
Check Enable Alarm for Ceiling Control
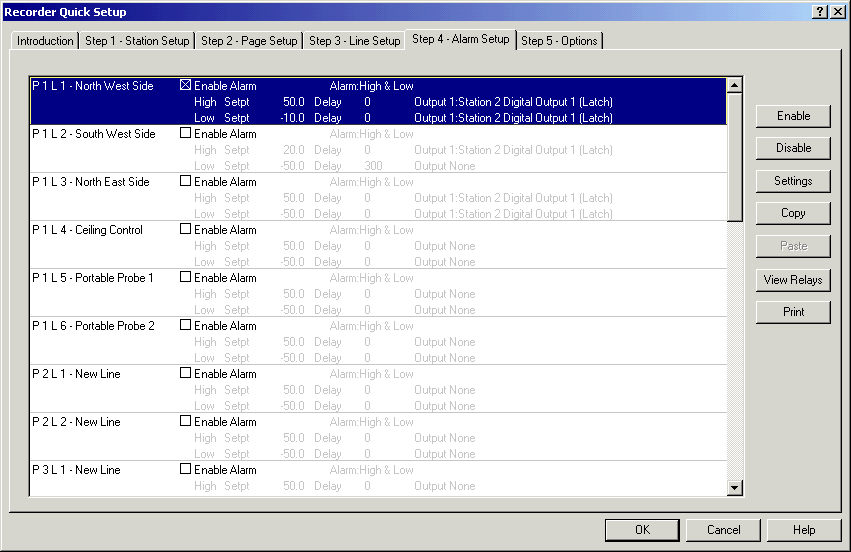(186, 229)
